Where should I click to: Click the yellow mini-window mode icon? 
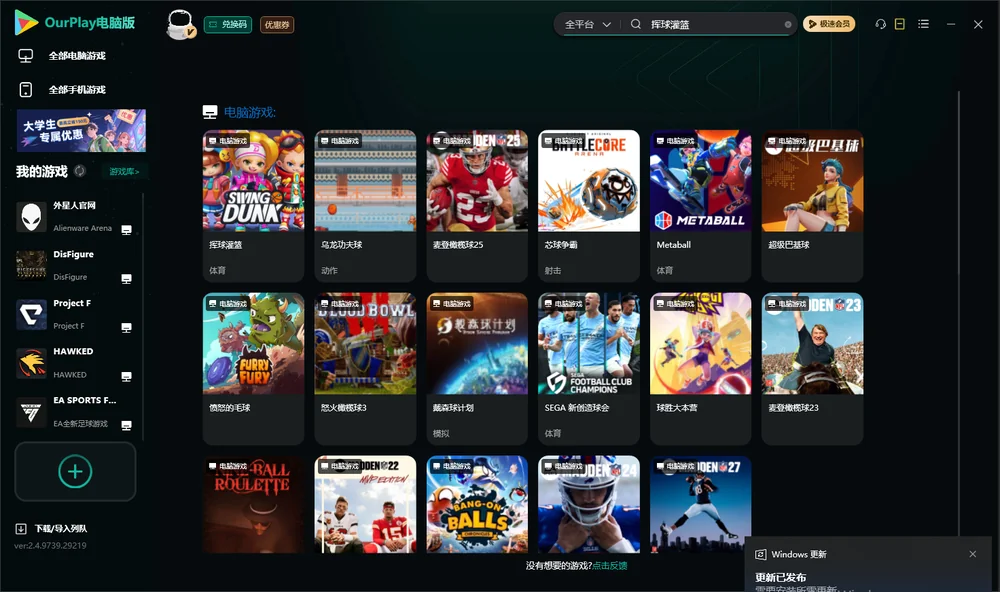point(900,24)
